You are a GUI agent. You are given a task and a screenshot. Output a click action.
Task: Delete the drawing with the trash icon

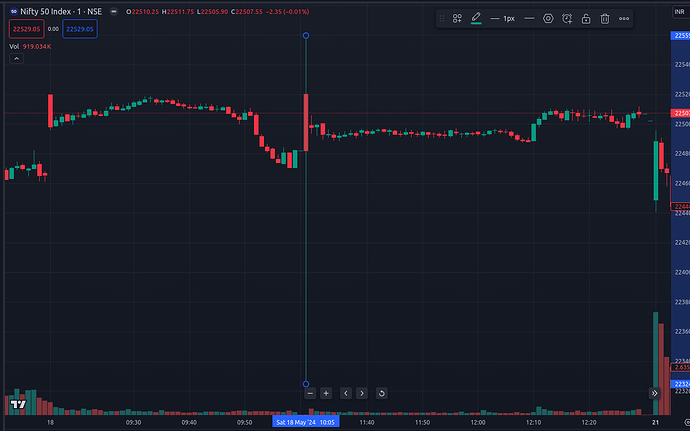pos(605,18)
